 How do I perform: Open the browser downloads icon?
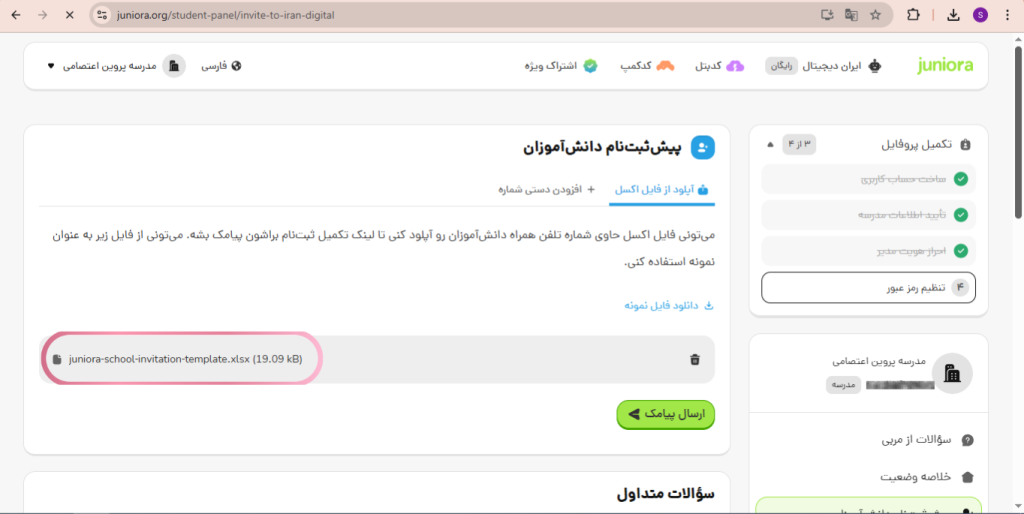(953, 15)
